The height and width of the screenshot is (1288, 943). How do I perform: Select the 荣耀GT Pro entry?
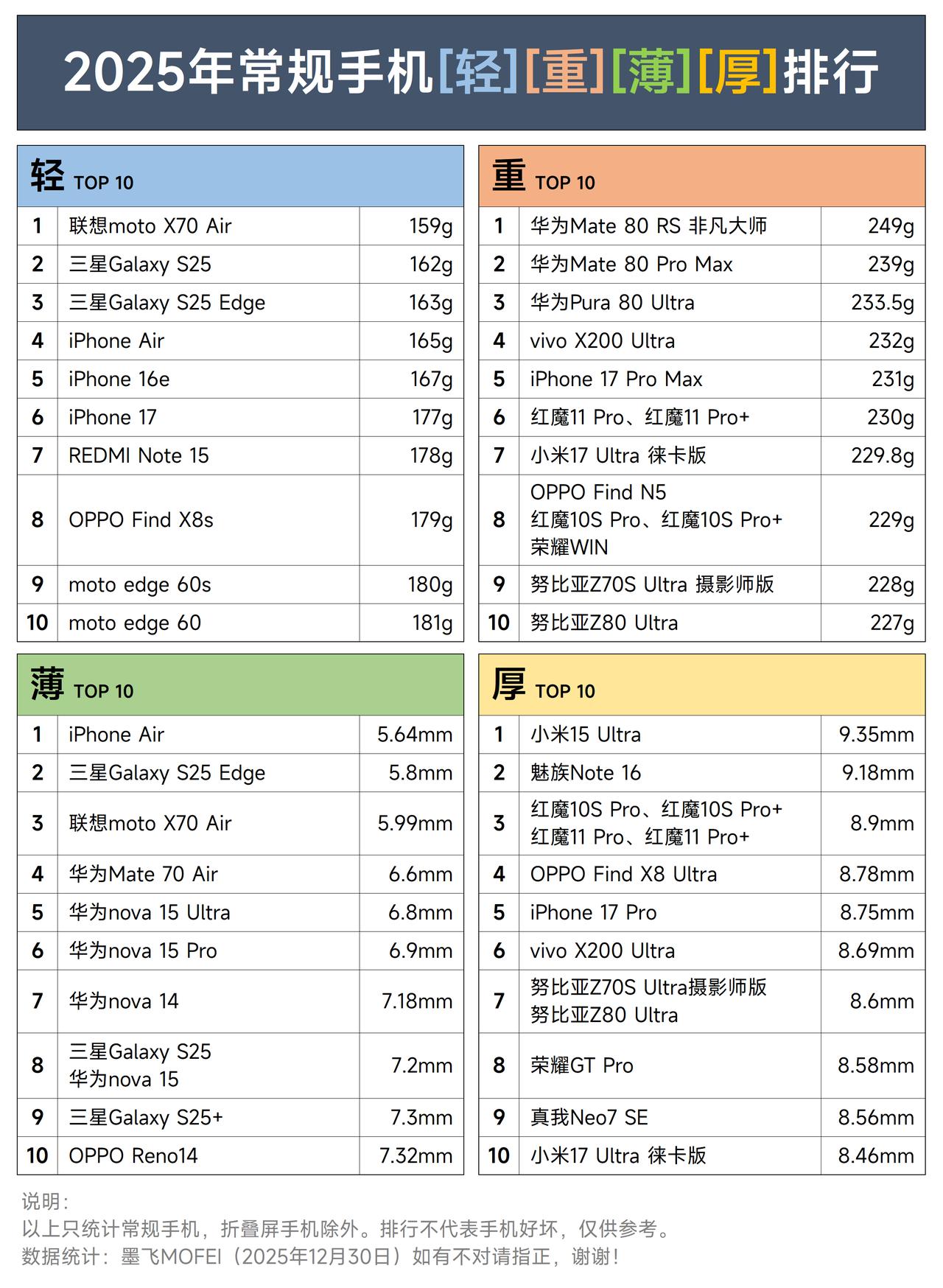point(582,1066)
